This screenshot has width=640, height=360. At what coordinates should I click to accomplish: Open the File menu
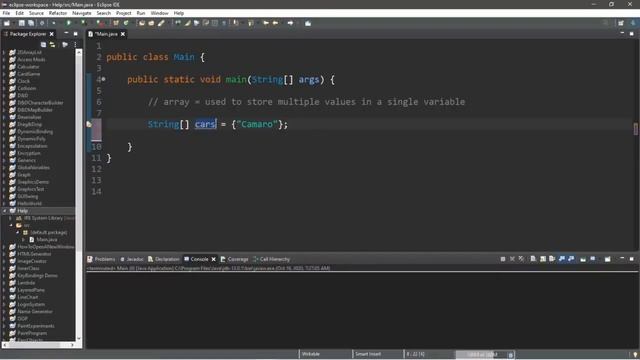(x=6, y=13)
